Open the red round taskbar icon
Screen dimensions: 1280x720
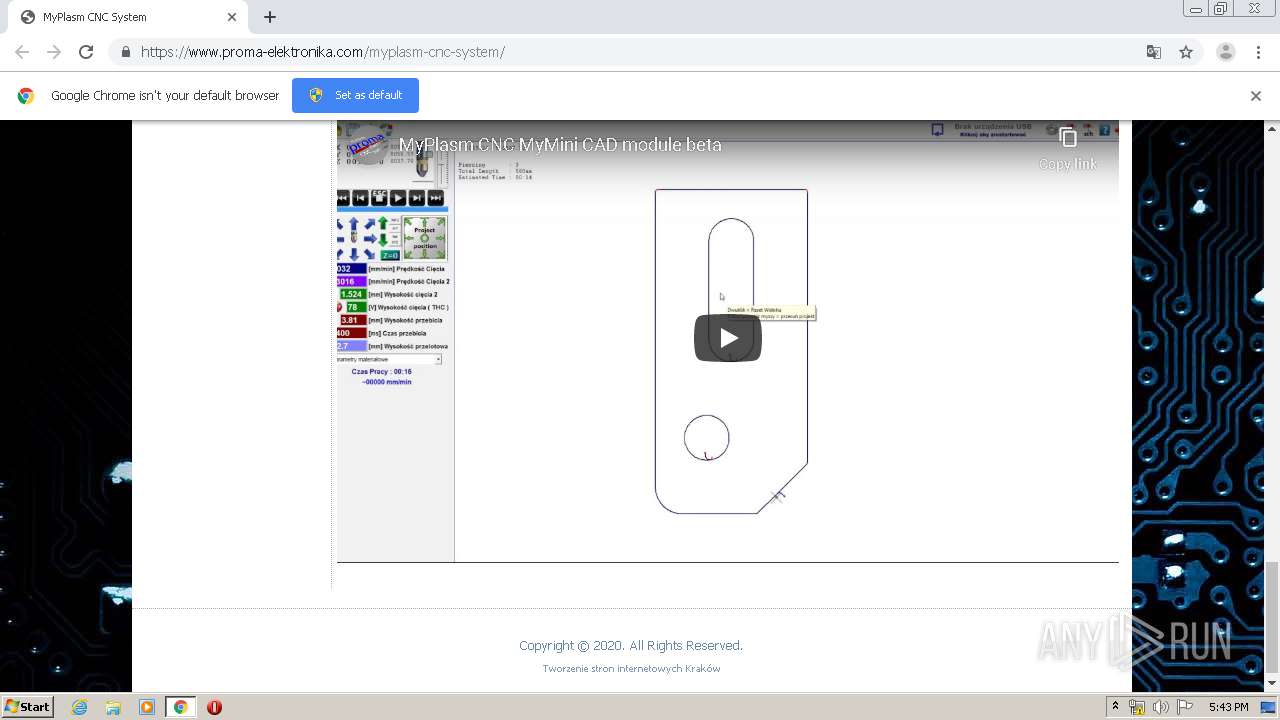(x=214, y=707)
